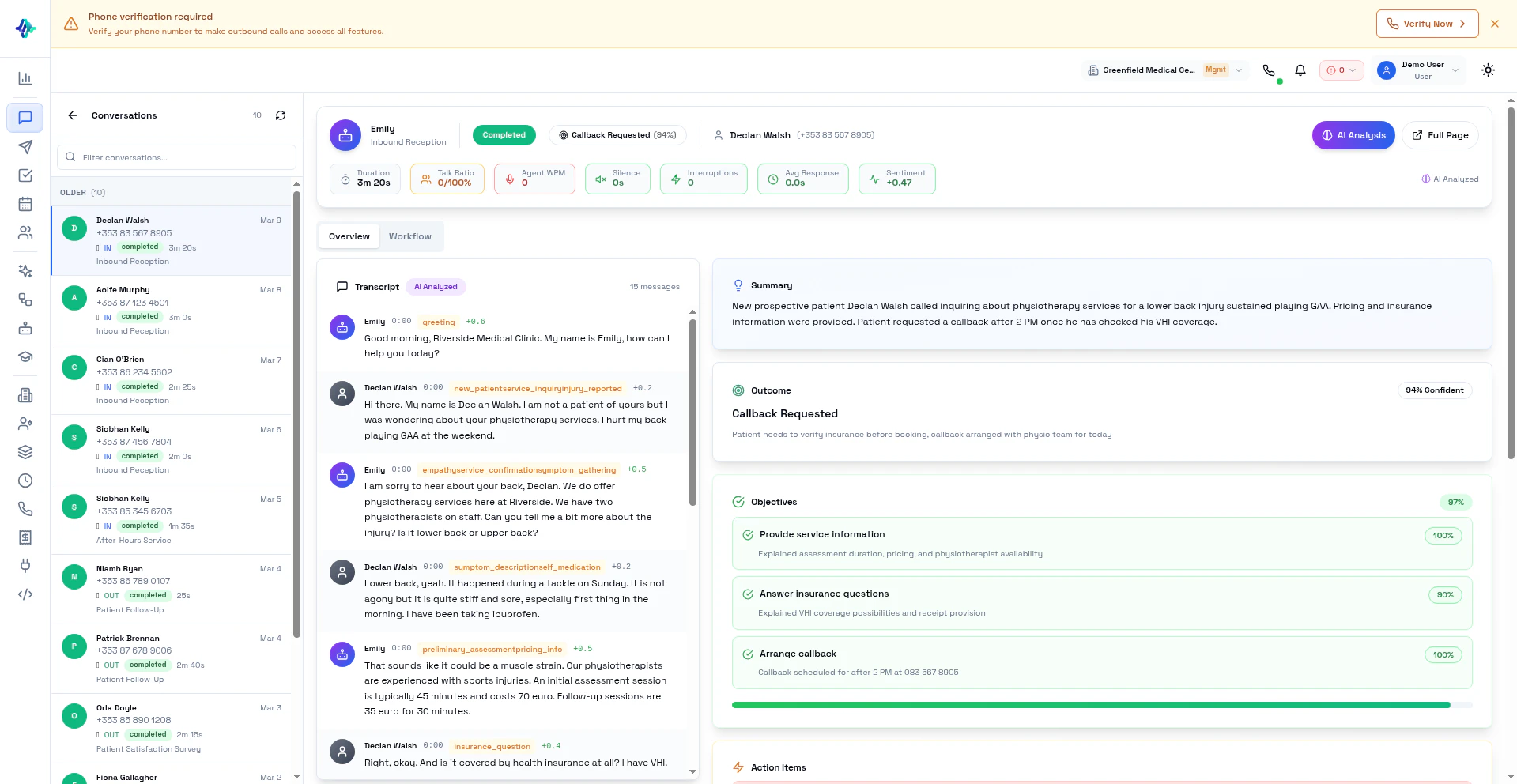Open Siobhan Kelly's After-Hours Service conversation
1517x784 pixels.
[171, 518]
